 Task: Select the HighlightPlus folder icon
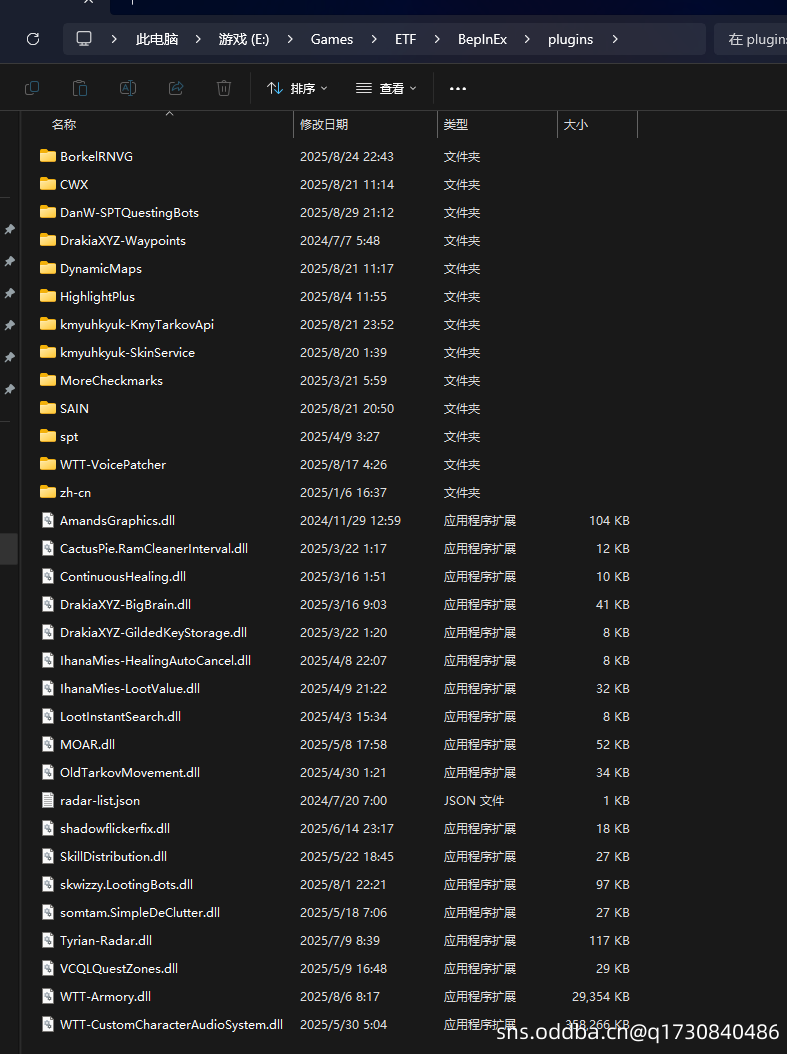48,296
